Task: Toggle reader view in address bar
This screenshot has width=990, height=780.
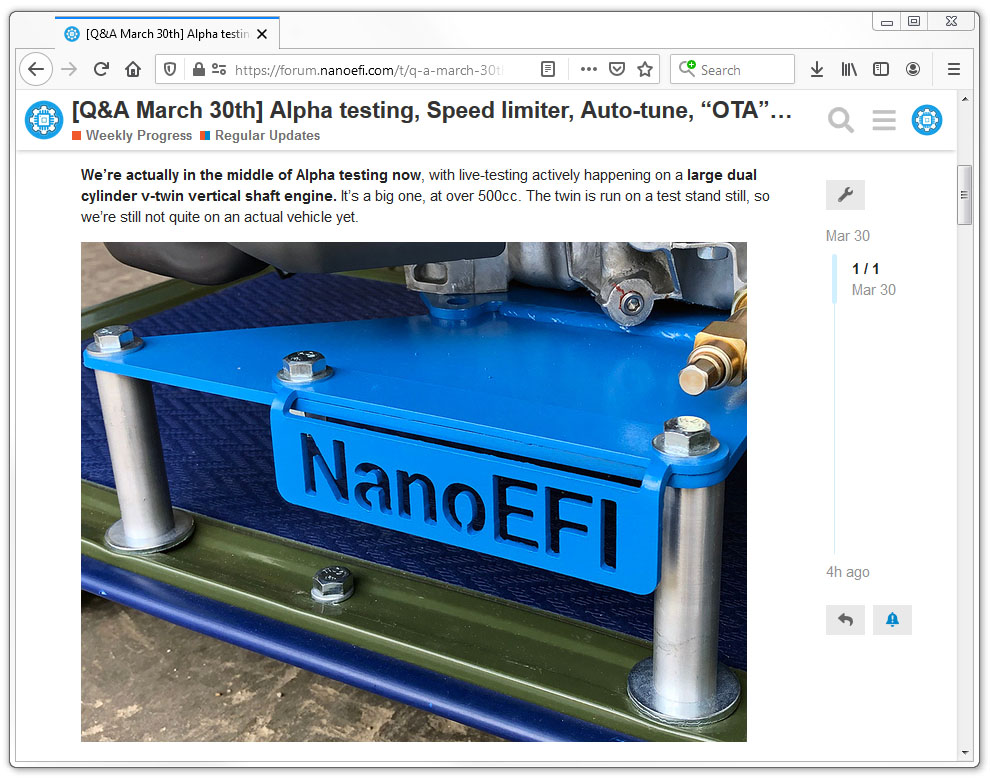Action: pyautogui.click(x=548, y=69)
